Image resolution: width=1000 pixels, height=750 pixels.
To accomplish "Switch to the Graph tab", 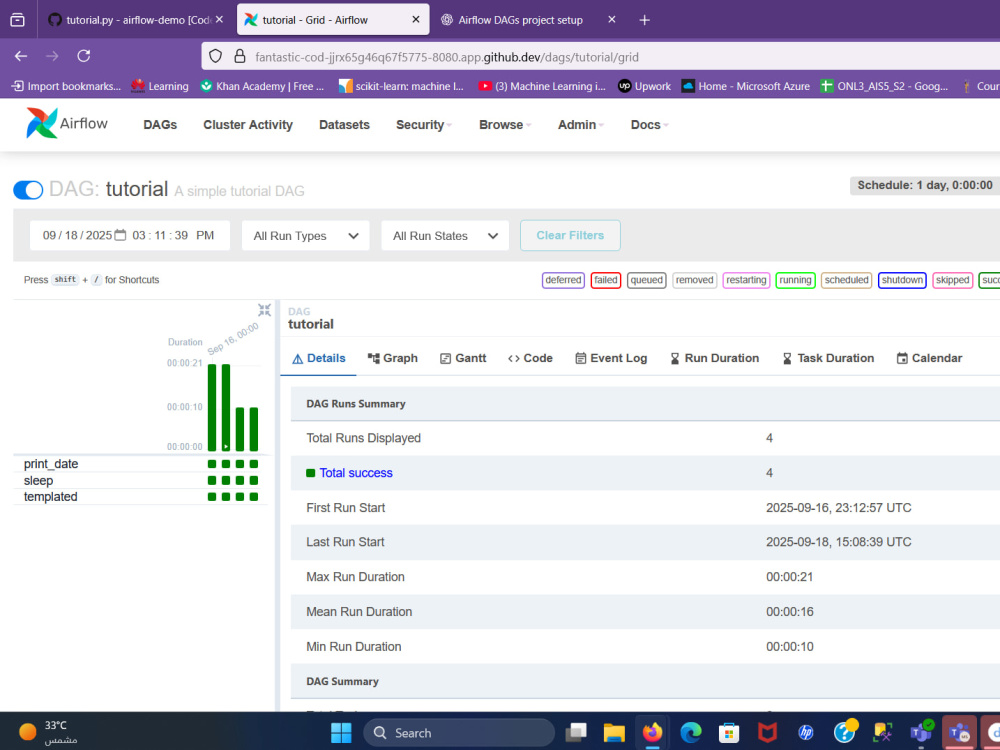I will (393, 358).
